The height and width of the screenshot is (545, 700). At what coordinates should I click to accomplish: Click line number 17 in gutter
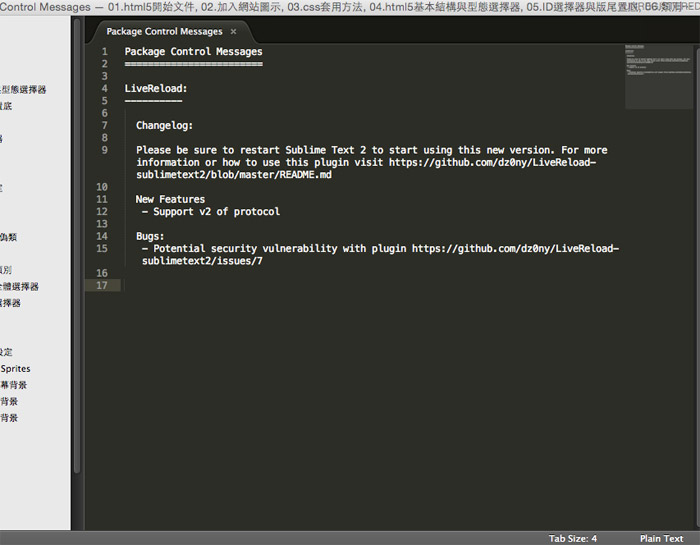(x=102, y=285)
